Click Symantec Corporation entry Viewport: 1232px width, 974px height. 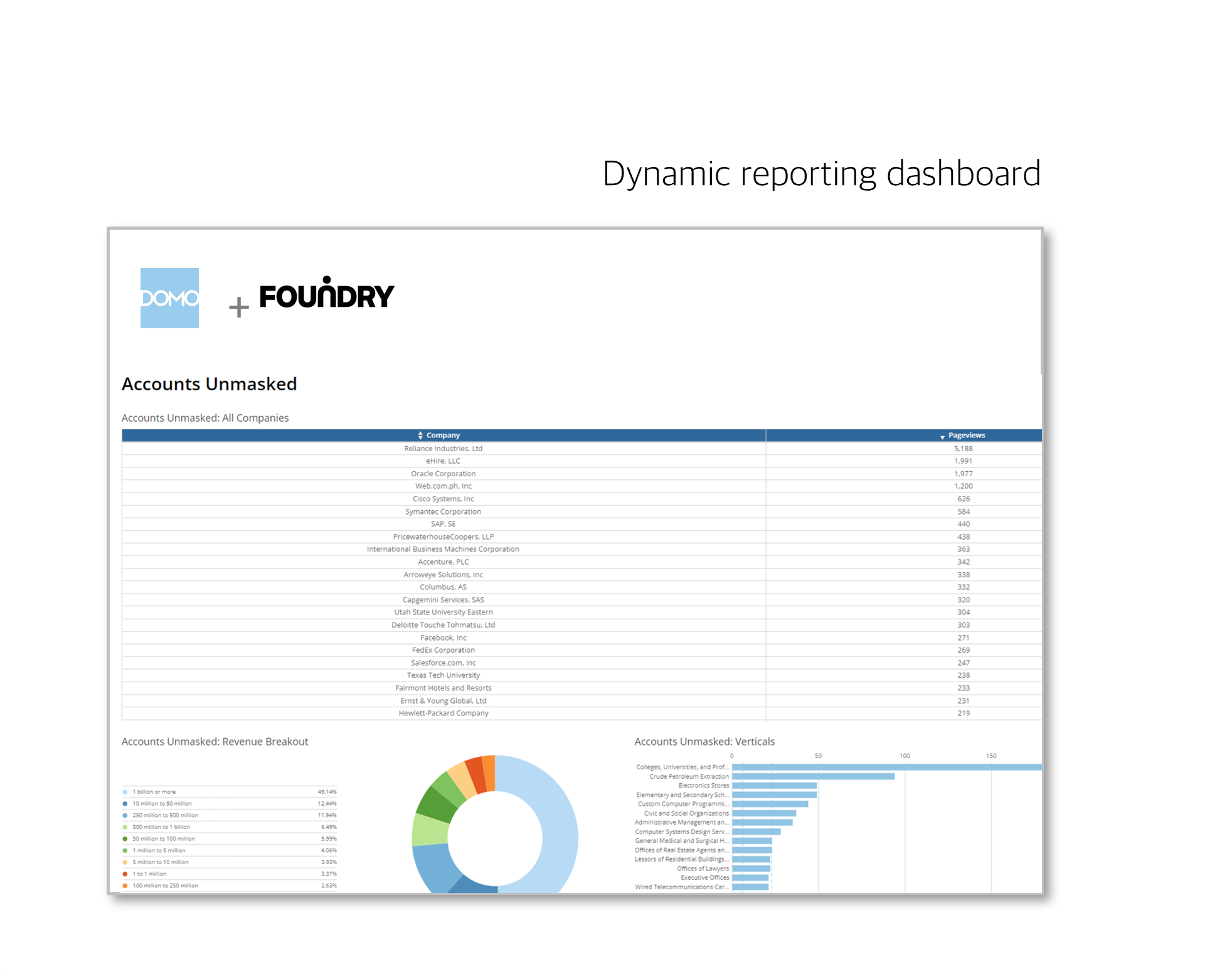click(x=443, y=511)
